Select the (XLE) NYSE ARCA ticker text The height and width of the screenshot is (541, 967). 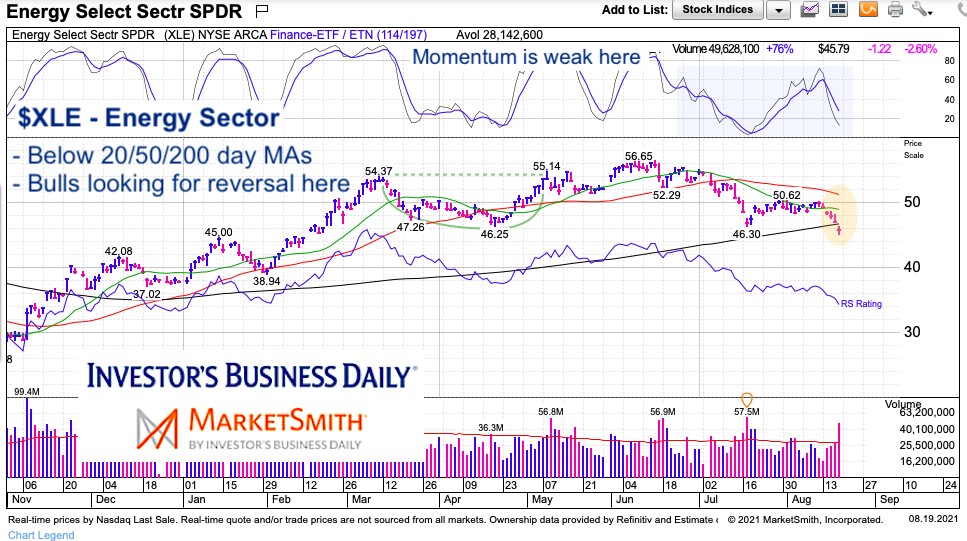point(215,35)
